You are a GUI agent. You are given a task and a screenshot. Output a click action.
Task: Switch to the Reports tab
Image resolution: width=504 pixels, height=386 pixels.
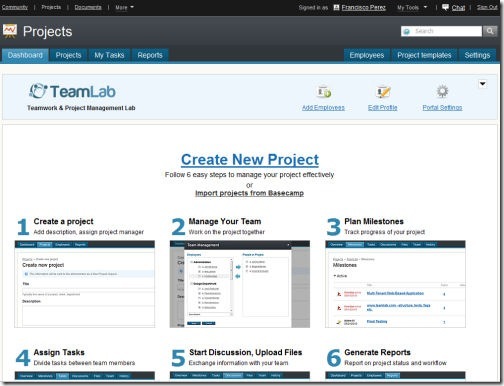click(150, 55)
